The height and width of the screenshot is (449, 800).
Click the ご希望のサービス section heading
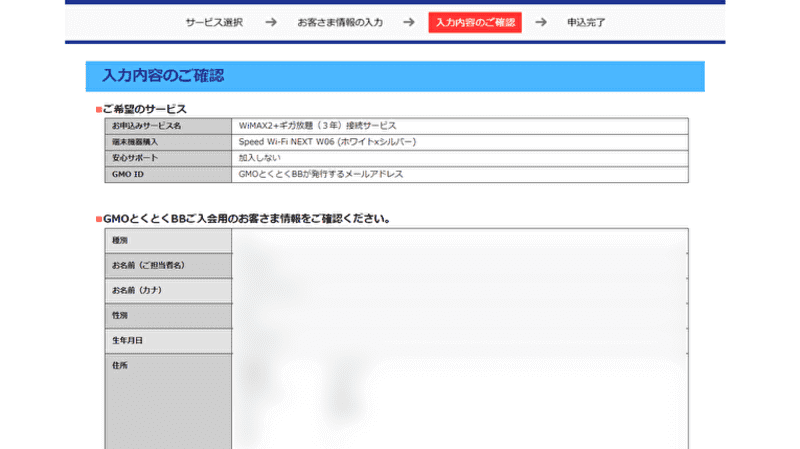145,109
